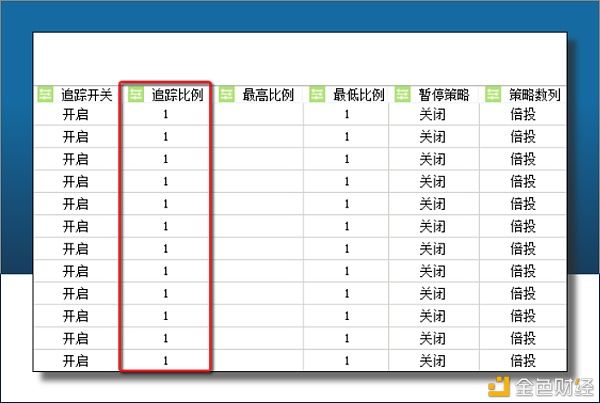Open 策略数列 倍投 dropdown in first row

pos(521,115)
